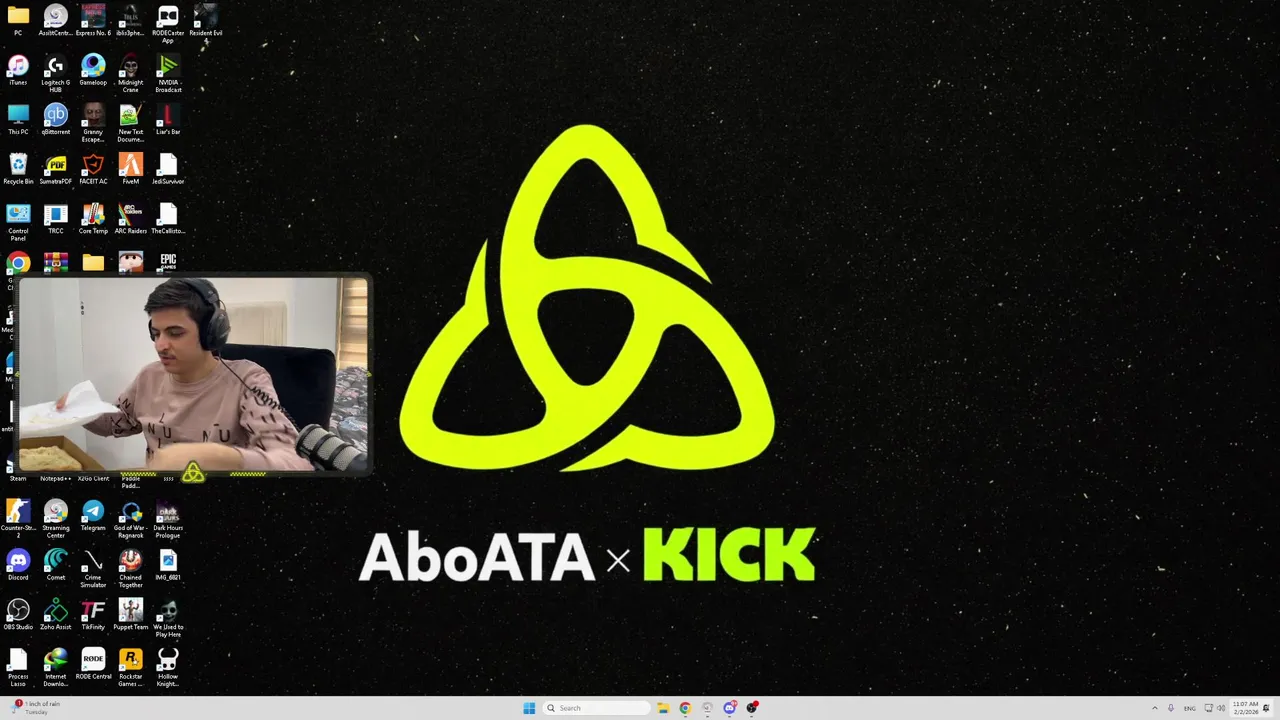Select the New Text Document file
The image size is (1280, 720).
(131, 123)
